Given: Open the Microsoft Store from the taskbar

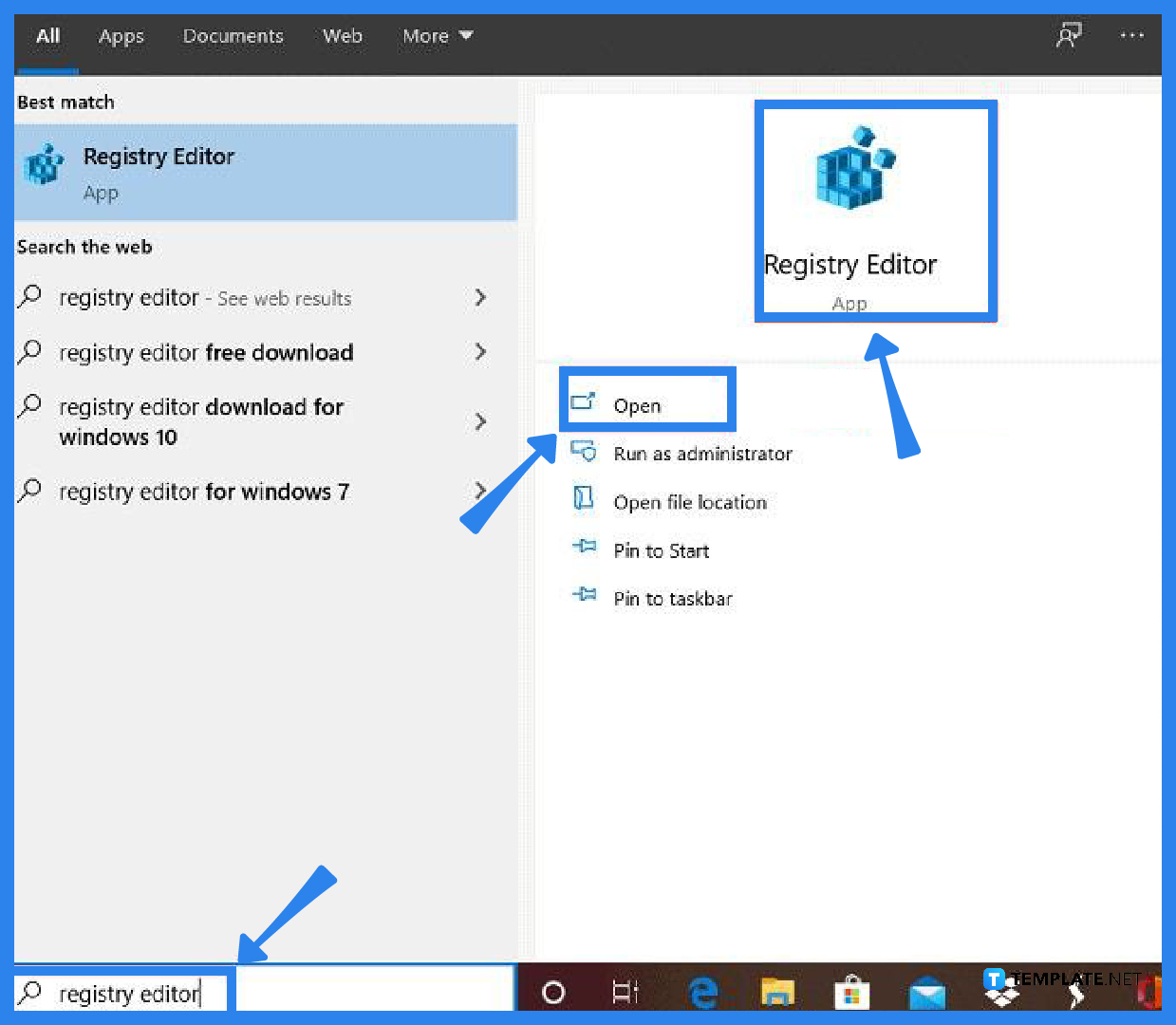Looking at the screenshot, I should [x=851, y=992].
